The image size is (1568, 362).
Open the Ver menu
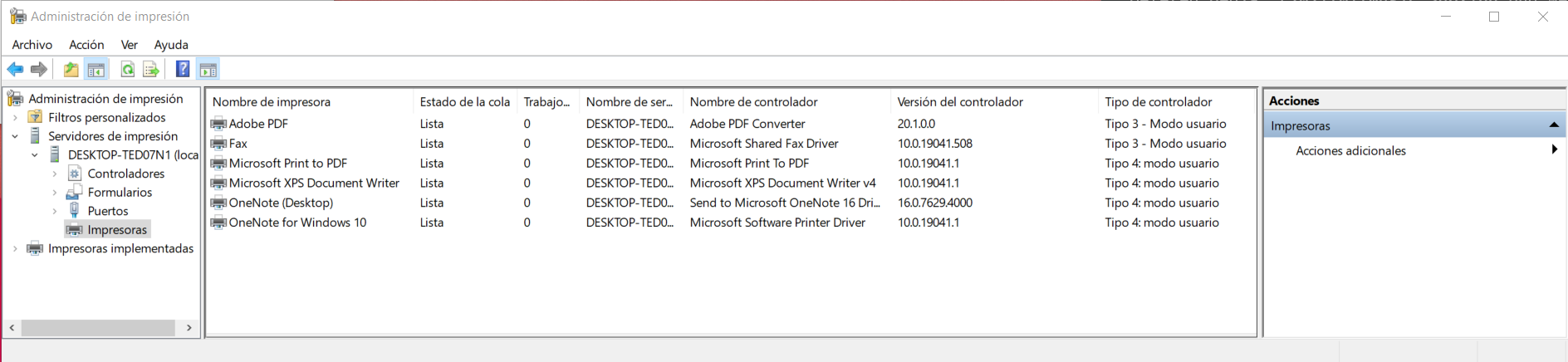pyautogui.click(x=129, y=45)
